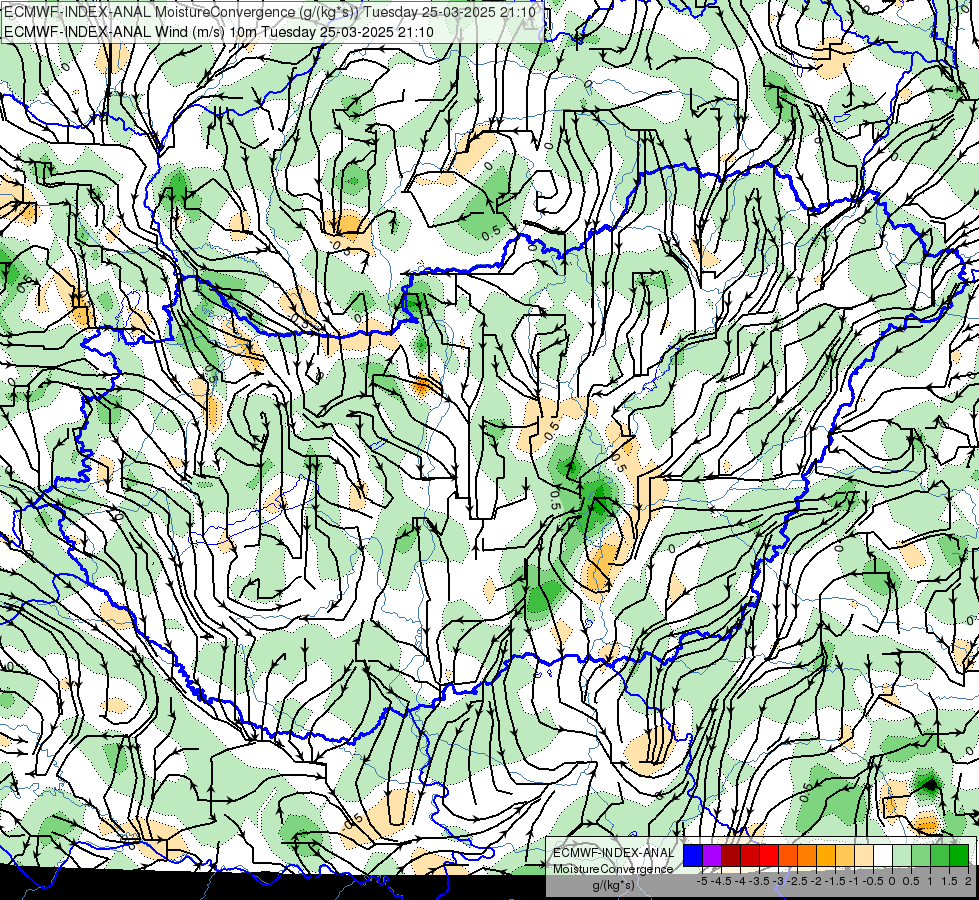Click the legend tick value '1.5'

pyautogui.click(x=950, y=881)
